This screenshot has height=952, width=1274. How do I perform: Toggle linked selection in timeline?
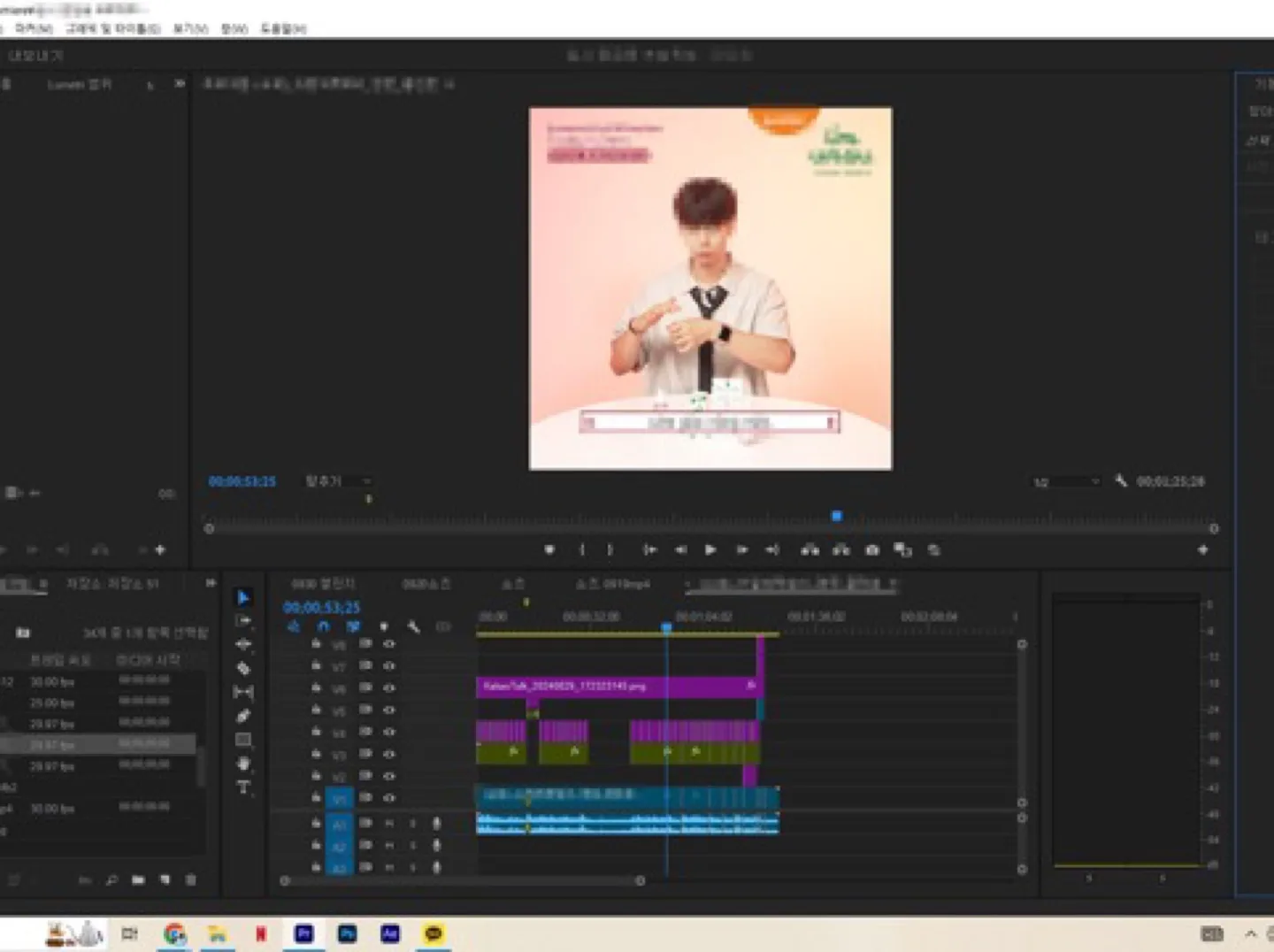pos(353,626)
